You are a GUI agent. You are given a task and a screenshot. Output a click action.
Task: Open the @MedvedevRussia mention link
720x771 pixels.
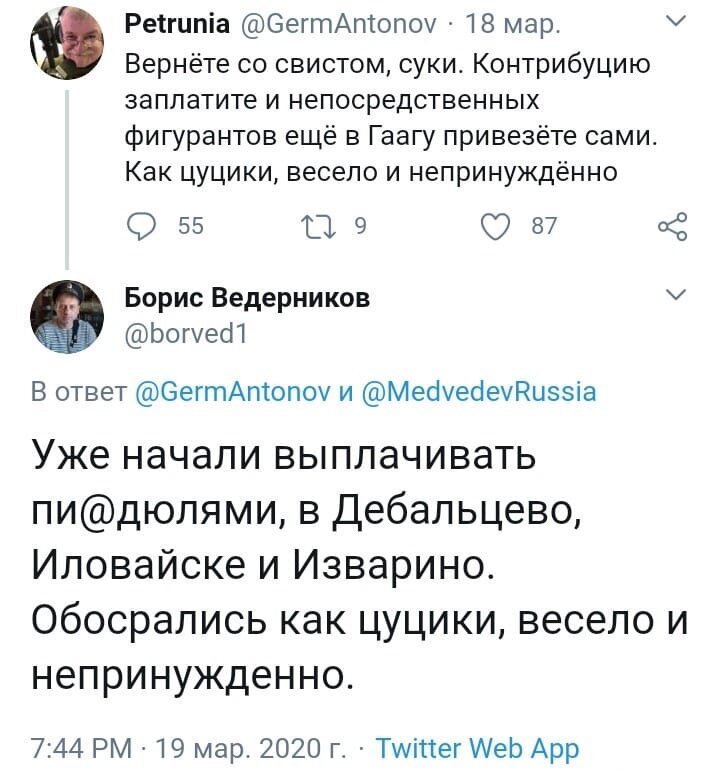479,392
